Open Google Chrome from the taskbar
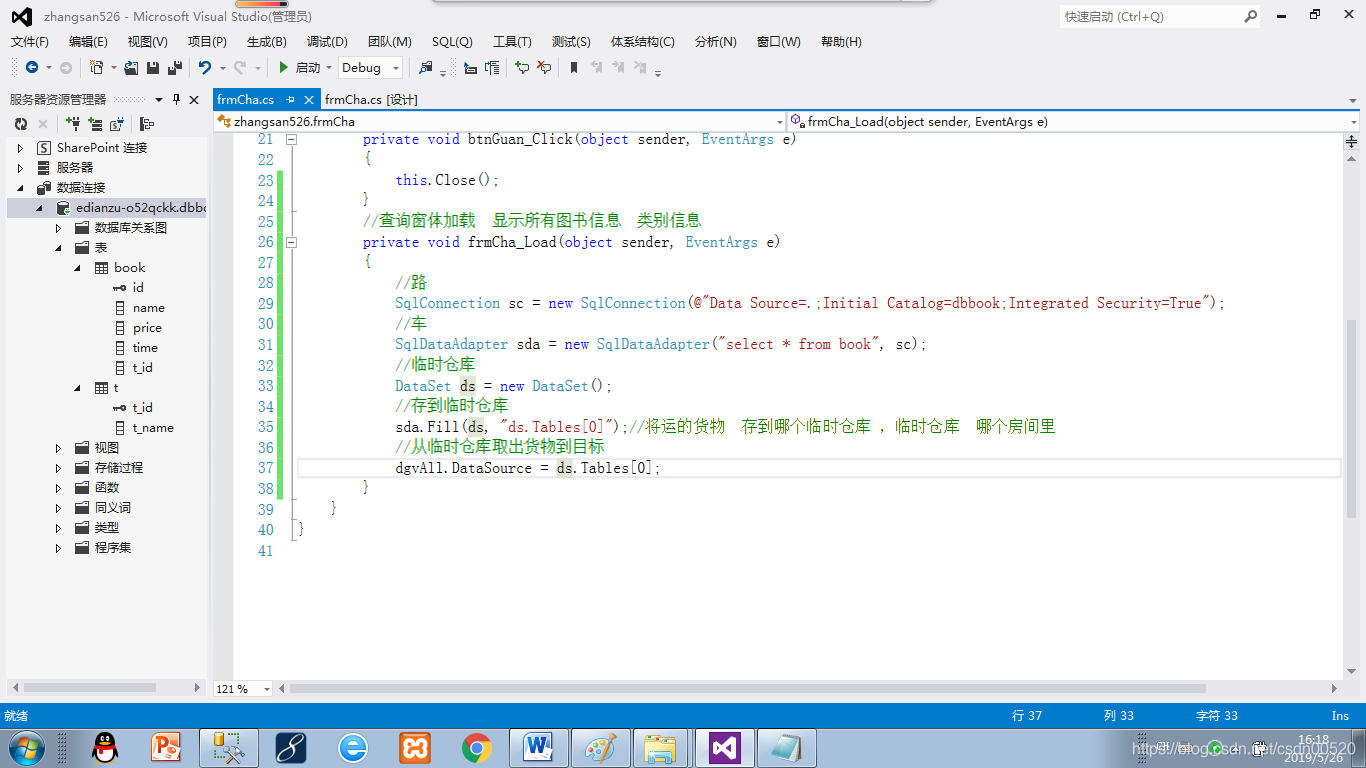This screenshot has width=1366, height=768. pyautogui.click(x=476, y=747)
